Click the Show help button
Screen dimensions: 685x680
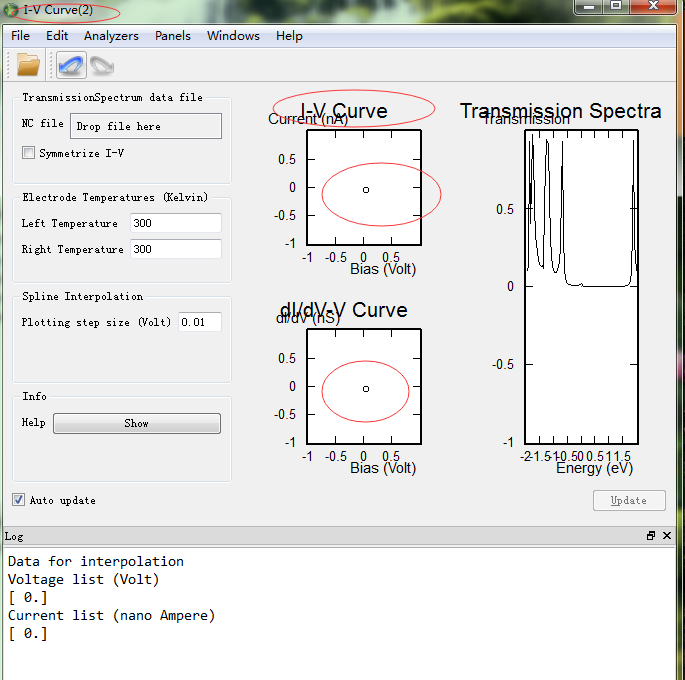[137, 423]
